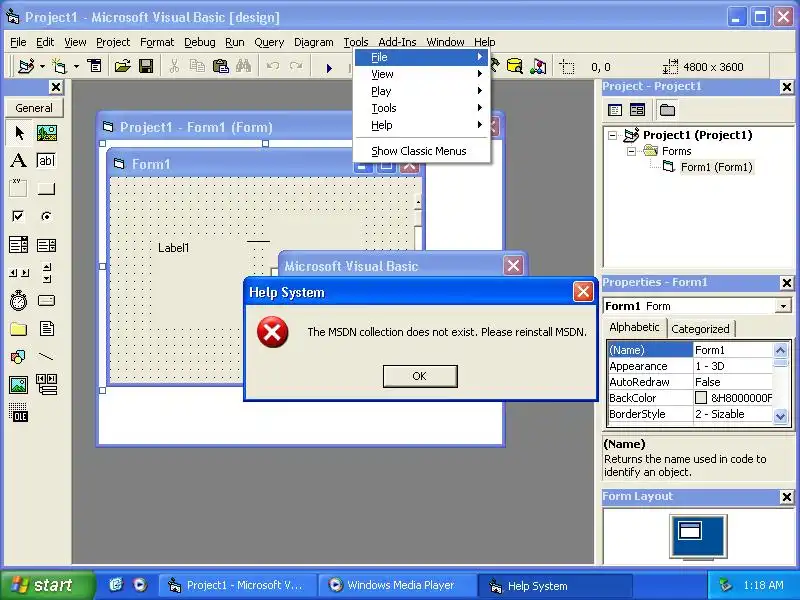Collapse the Project1 (Project1) tree node

(x=612, y=135)
